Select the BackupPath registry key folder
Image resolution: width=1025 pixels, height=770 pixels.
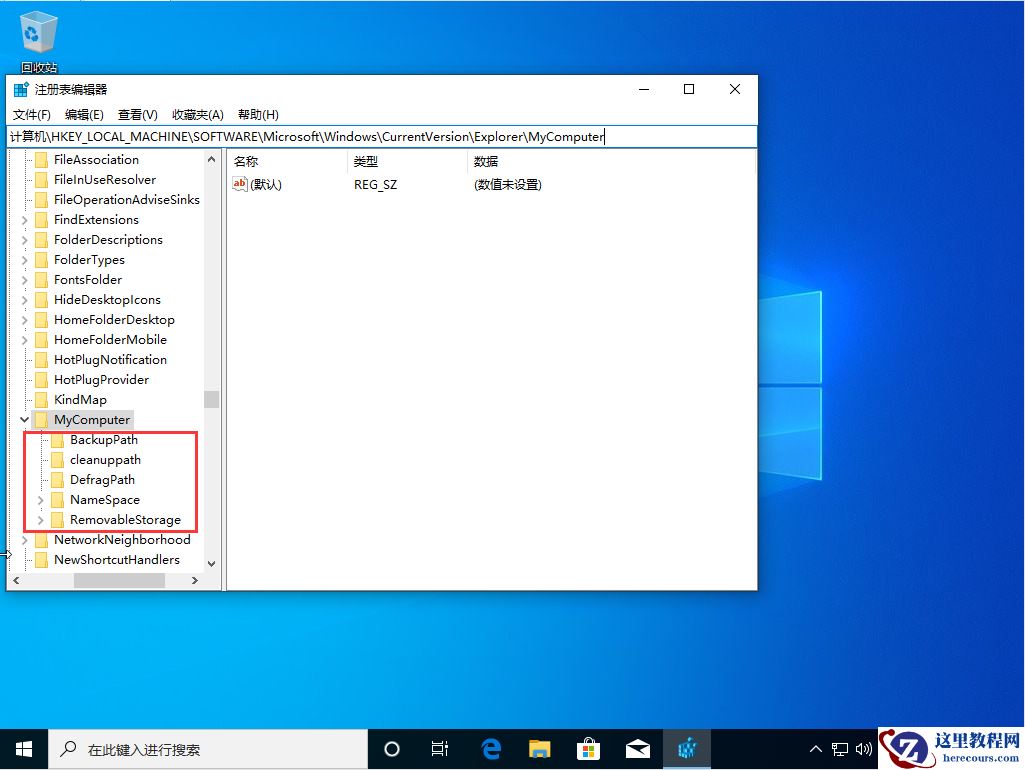pyautogui.click(x=103, y=439)
